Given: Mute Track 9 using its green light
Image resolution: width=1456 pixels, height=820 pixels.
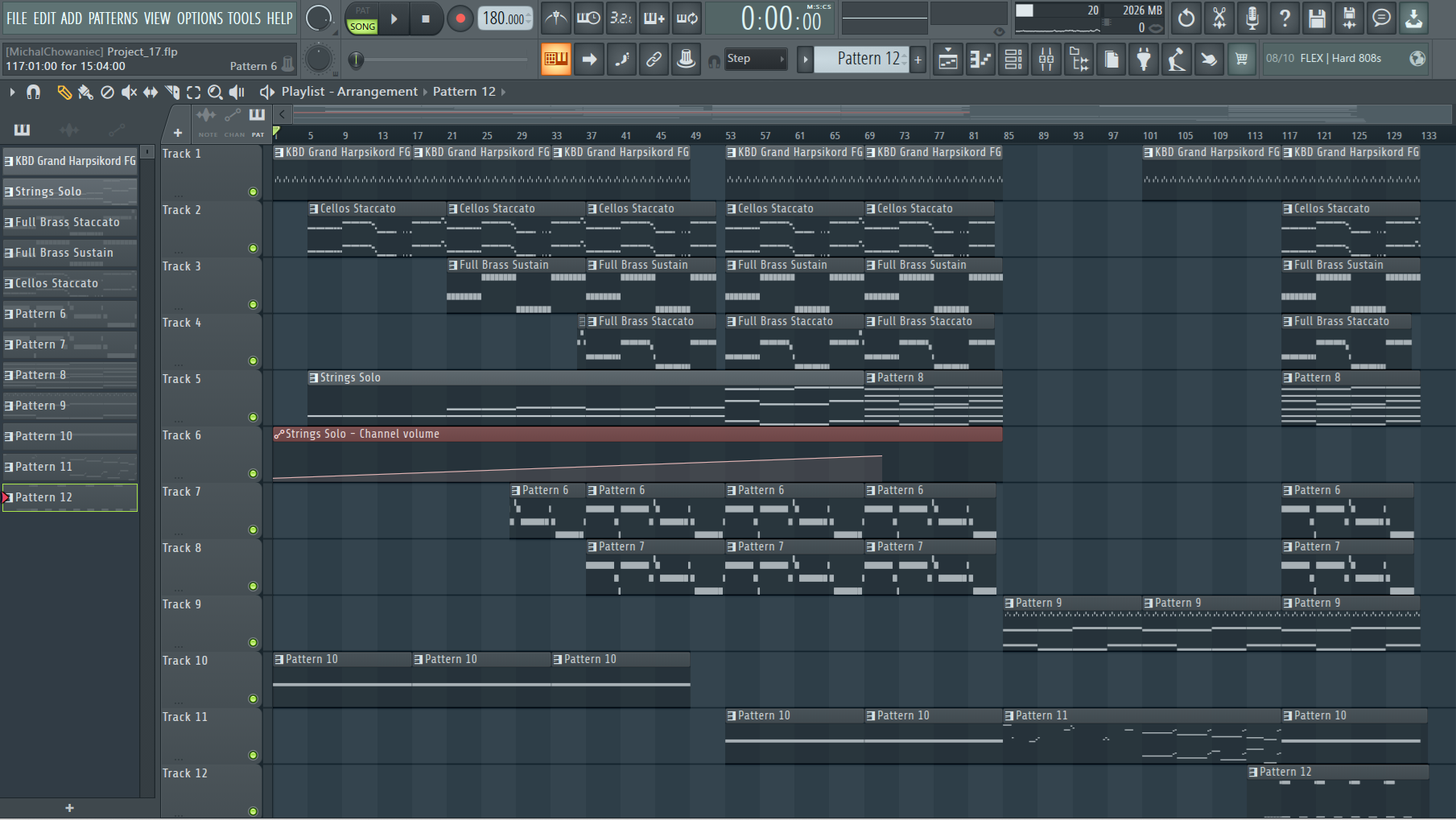Looking at the screenshot, I should coord(253,642).
